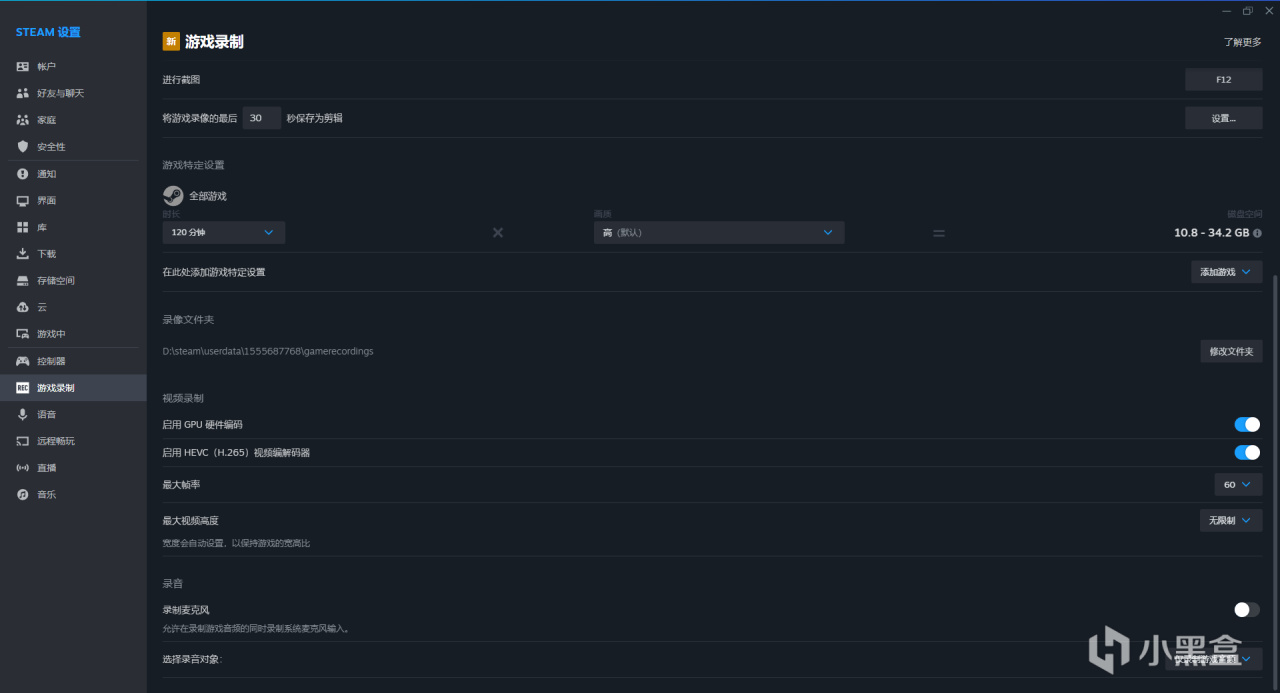Screen dimensions: 1280x693
Task: Click the 10.8 - 34.2 GB value
Action: [1211, 233]
